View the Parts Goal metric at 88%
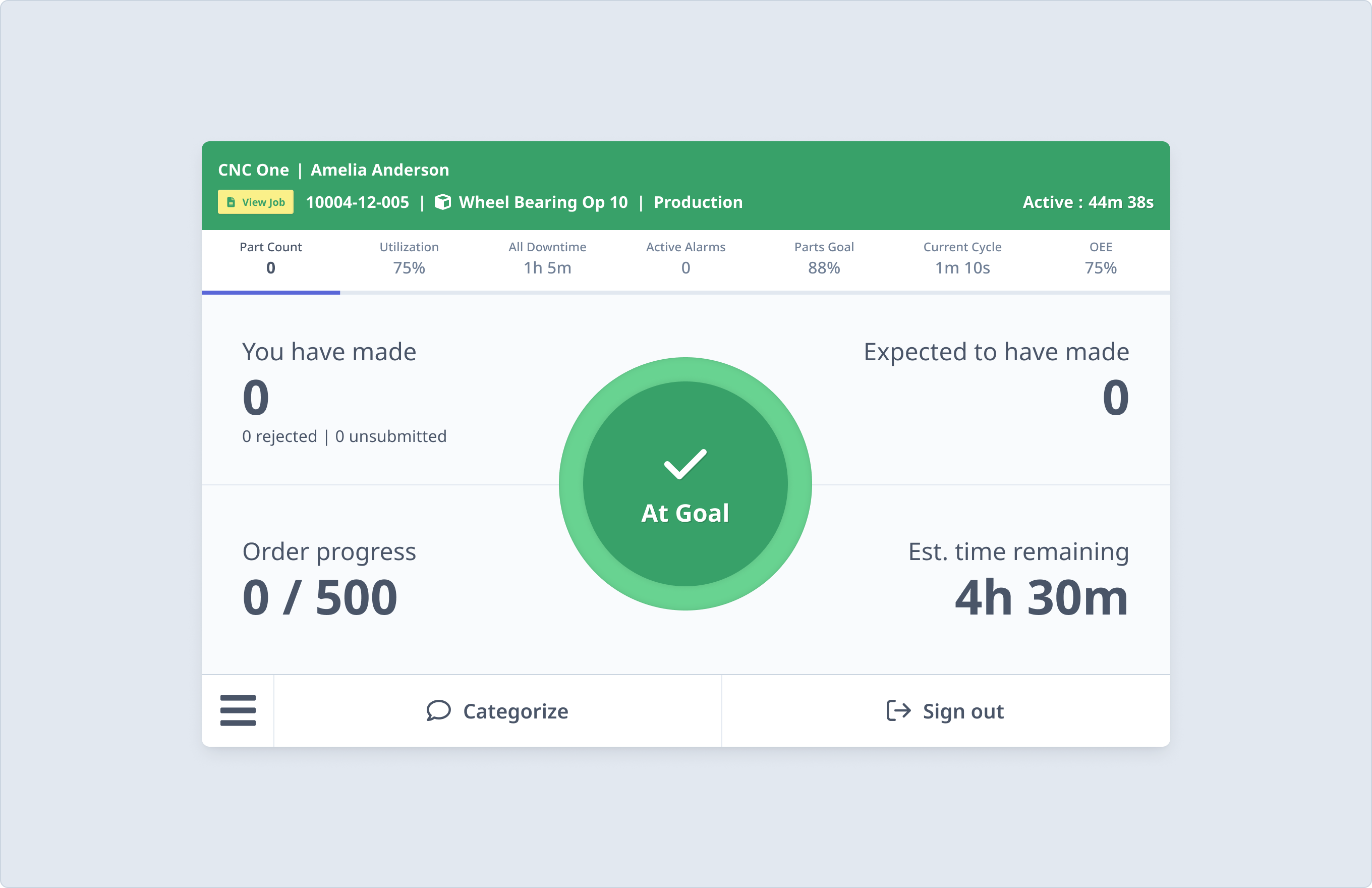The height and width of the screenshot is (888, 1372). 824,258
